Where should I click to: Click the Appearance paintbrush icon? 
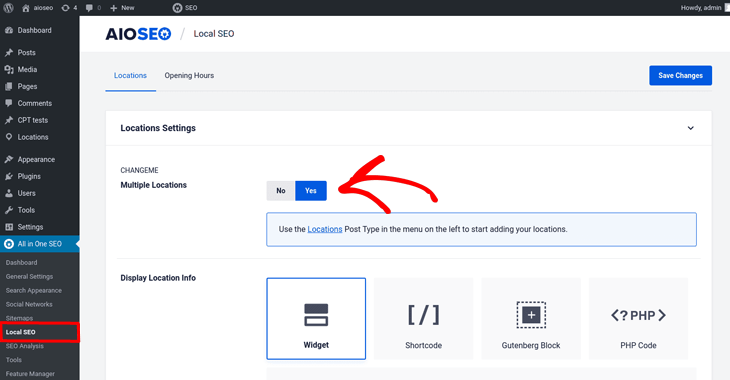pyautogui.click(x=9, y=159)
